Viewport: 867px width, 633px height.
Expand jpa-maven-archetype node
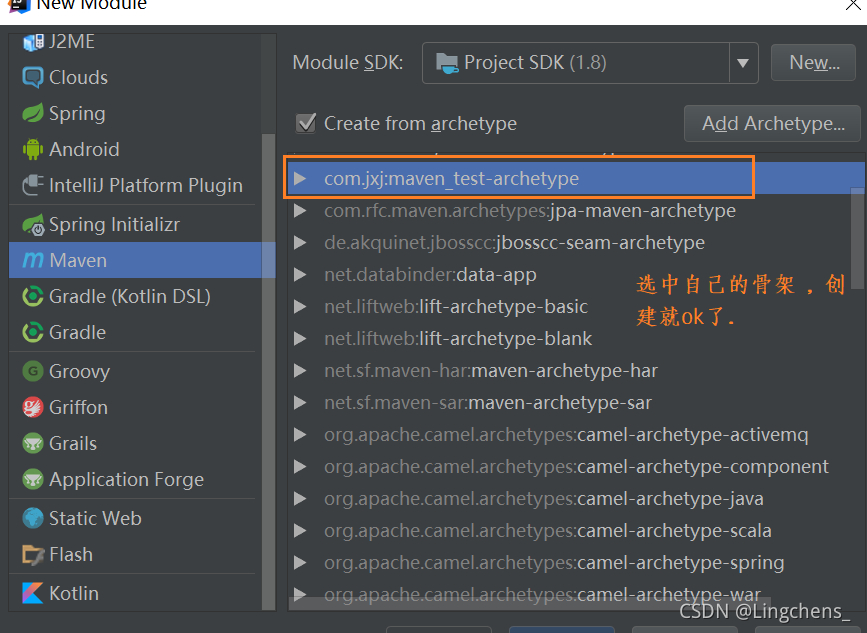[300, 211]
